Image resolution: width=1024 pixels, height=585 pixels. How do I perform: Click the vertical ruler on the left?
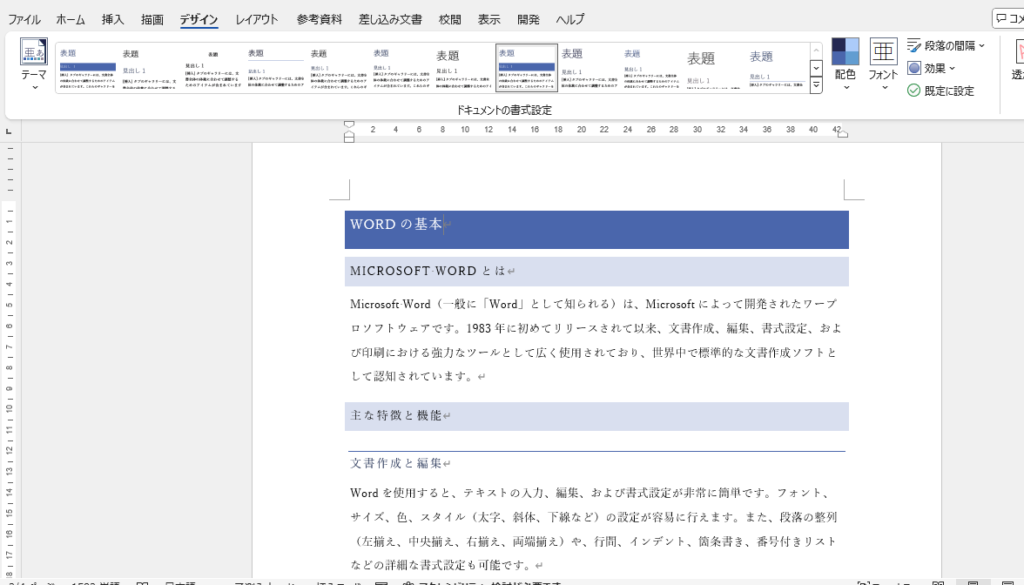[x=10, y=362]
